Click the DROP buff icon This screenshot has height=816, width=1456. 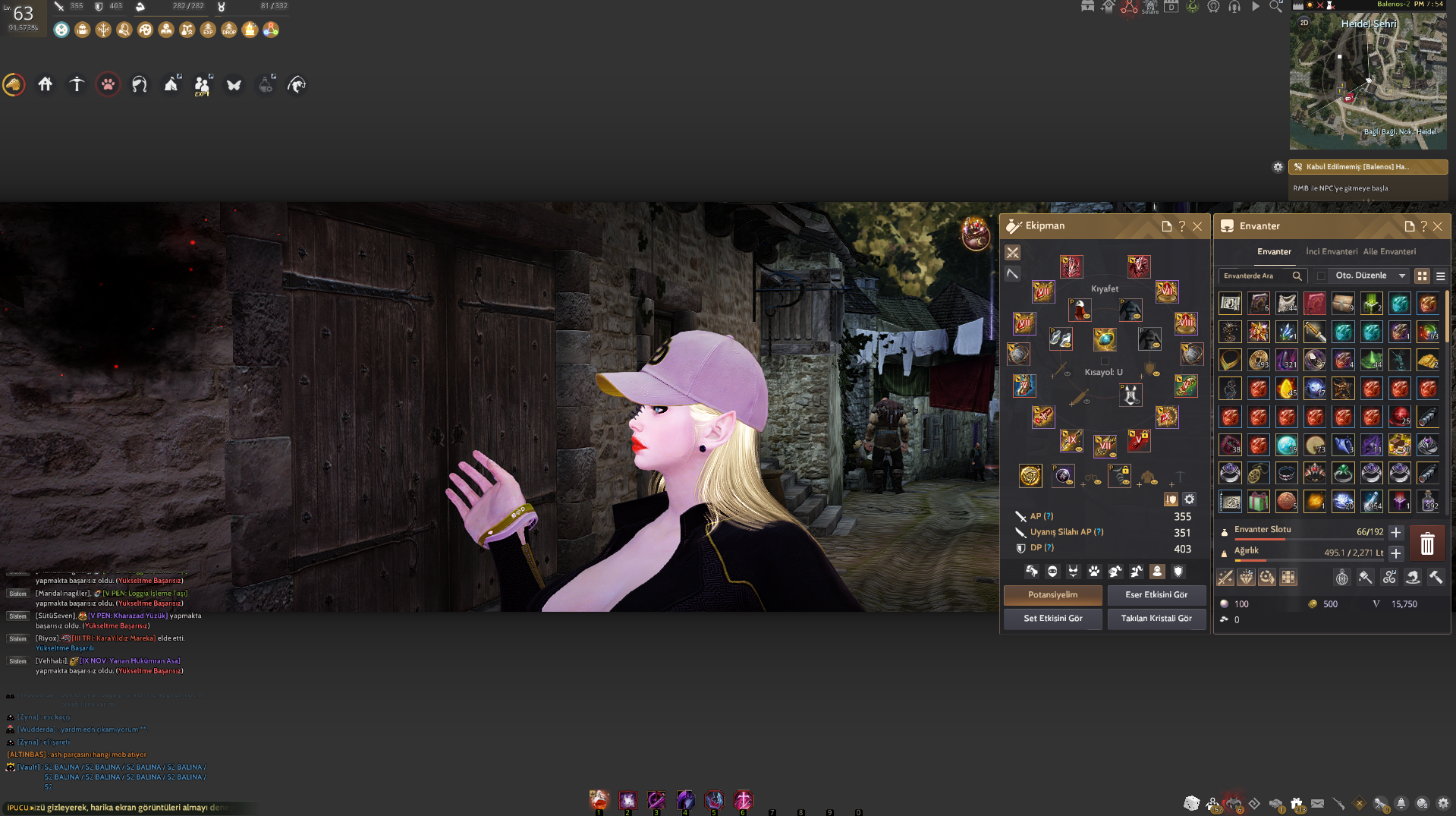click(229, 30)
